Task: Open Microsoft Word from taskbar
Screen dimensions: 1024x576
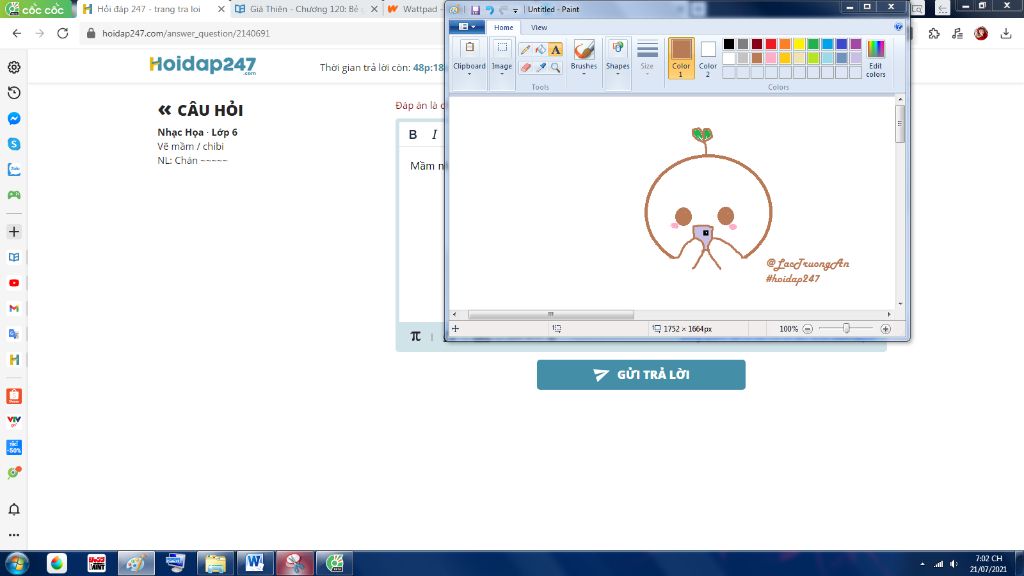Action: click(255, 563)
